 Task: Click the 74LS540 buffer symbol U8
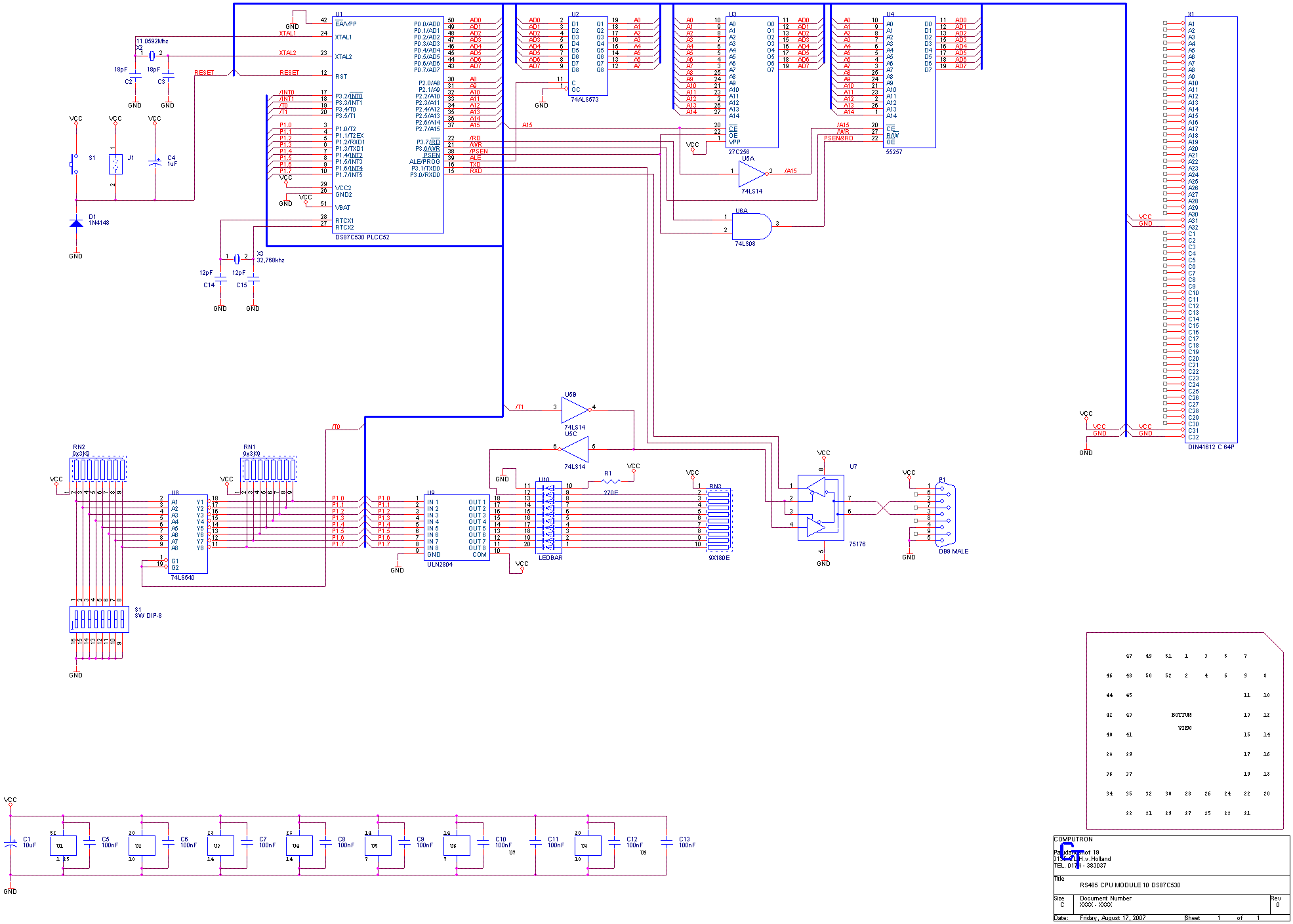[x=188, y=534]
